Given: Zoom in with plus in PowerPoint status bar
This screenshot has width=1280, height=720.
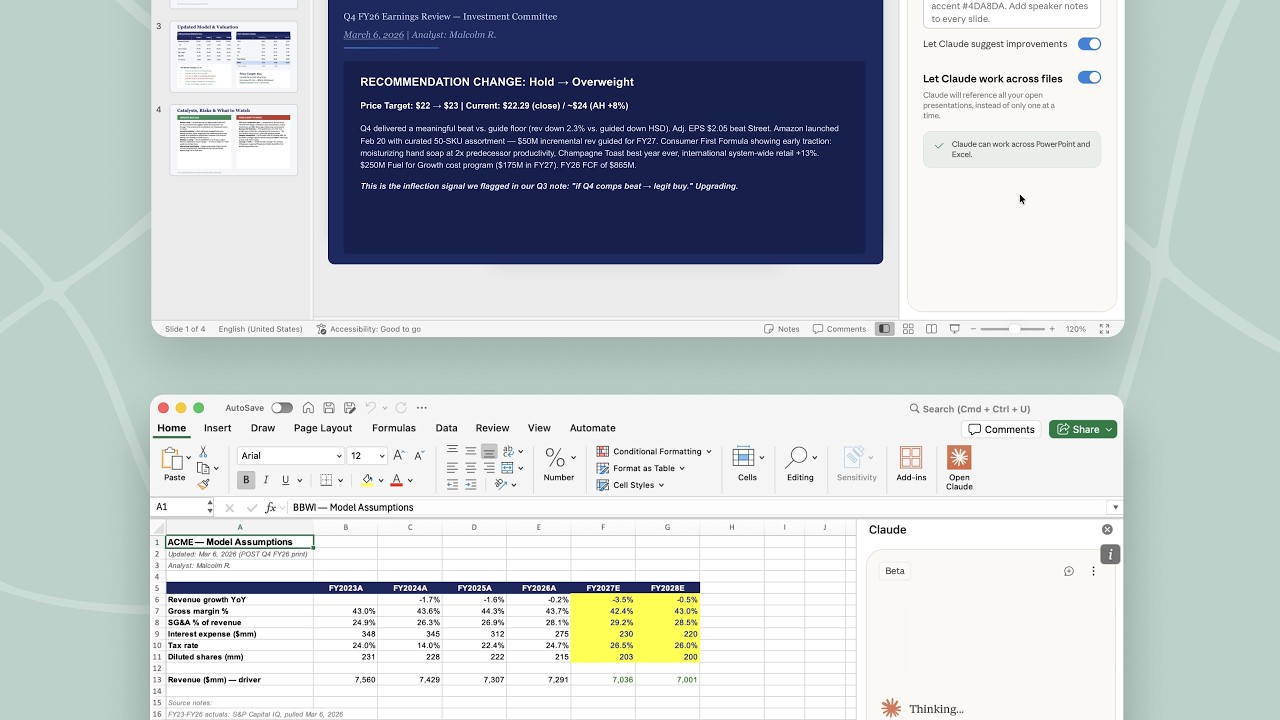Looking at the screenshot, I should 1052,329.
